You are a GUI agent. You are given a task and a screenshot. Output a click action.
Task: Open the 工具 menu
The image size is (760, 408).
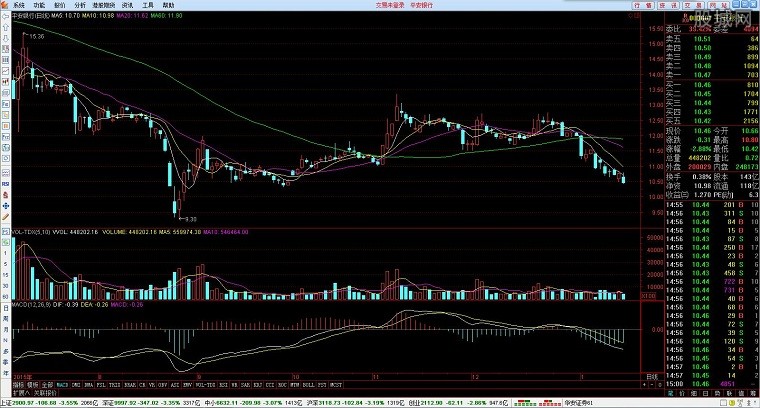click(x=148, y=5)
